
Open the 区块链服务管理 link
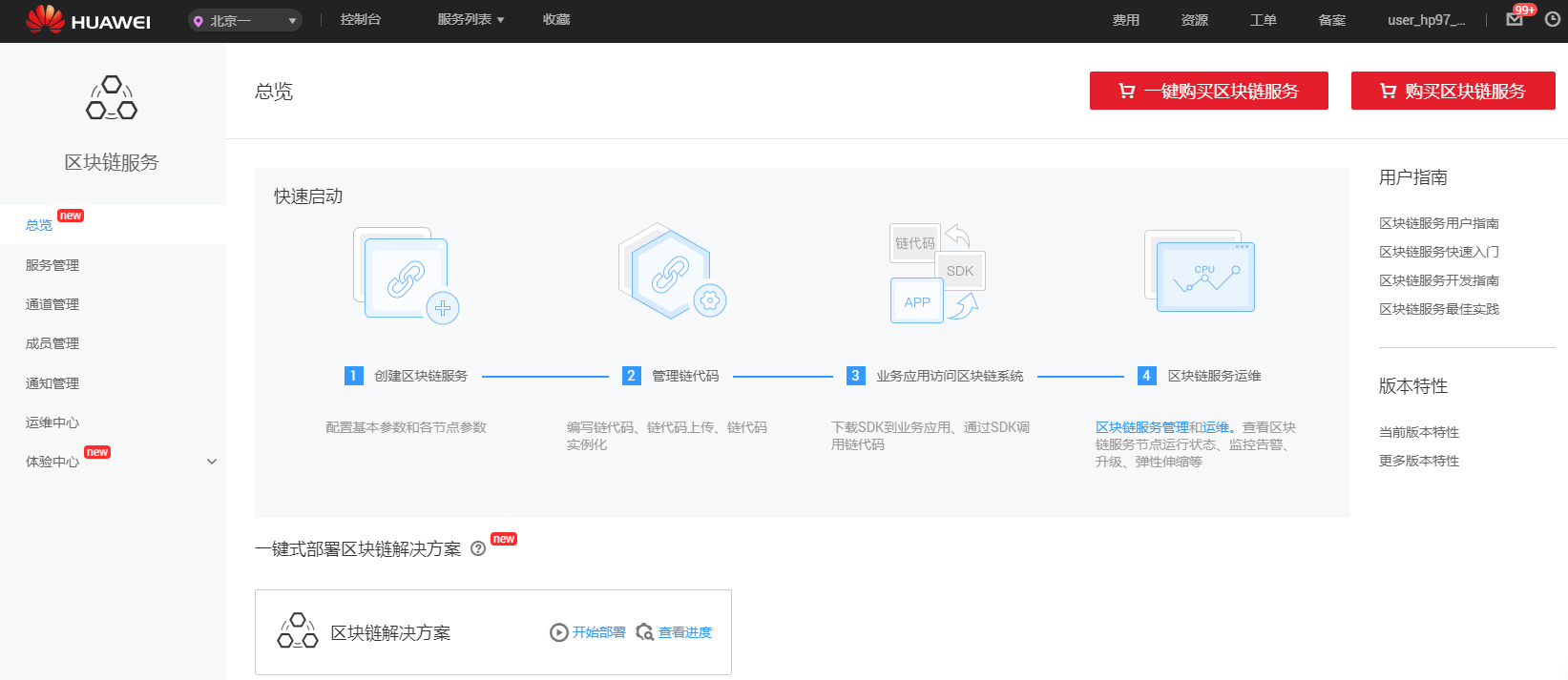pos(1142,427)
